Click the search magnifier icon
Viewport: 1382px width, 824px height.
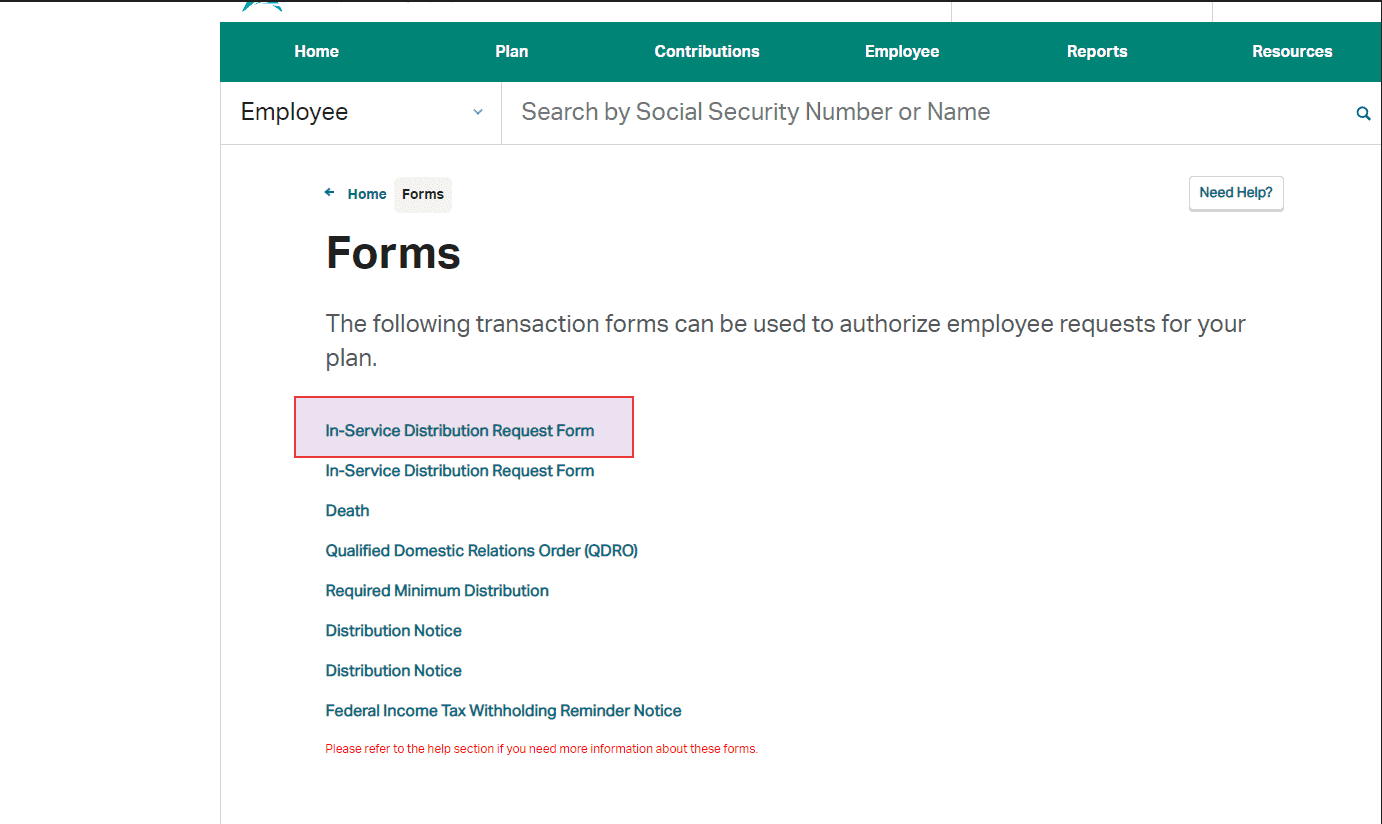coord(1363,112)
